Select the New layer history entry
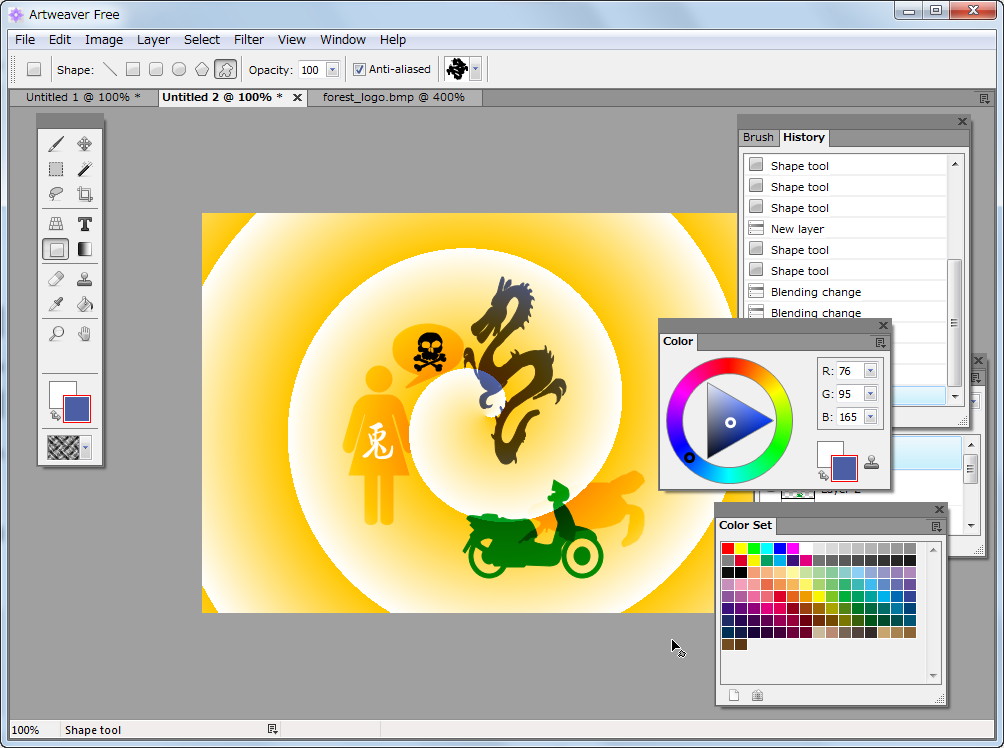 tap(846, 229)
